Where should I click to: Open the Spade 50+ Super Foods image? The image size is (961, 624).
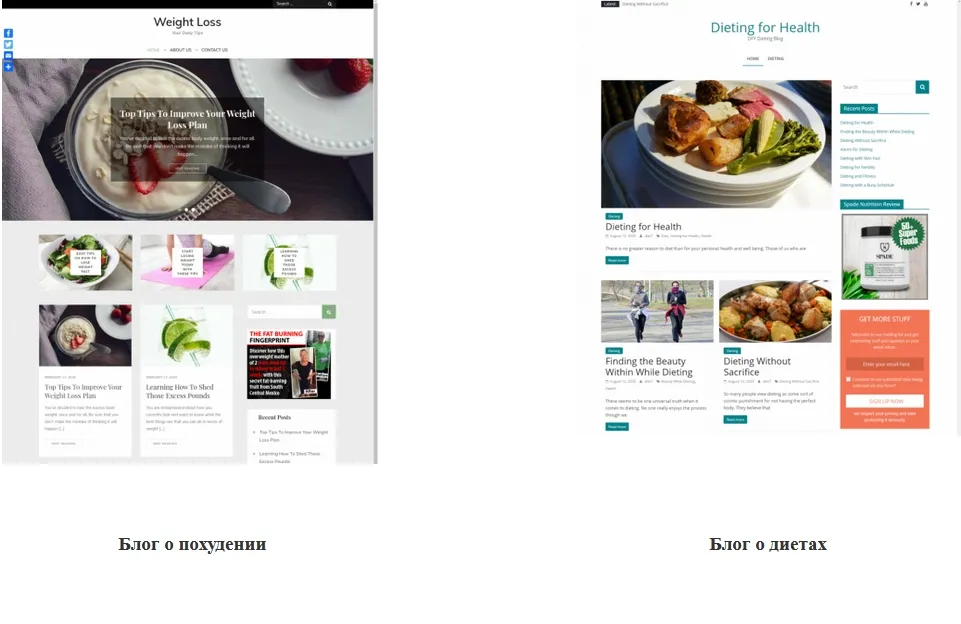[x=884, y=257]
